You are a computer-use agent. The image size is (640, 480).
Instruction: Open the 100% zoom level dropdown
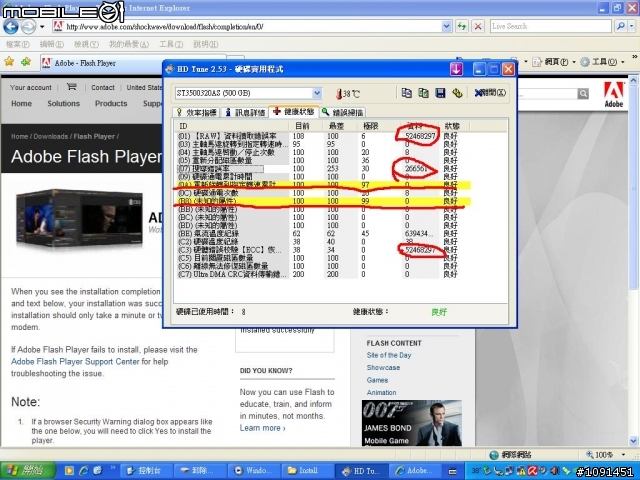[623, 454]
